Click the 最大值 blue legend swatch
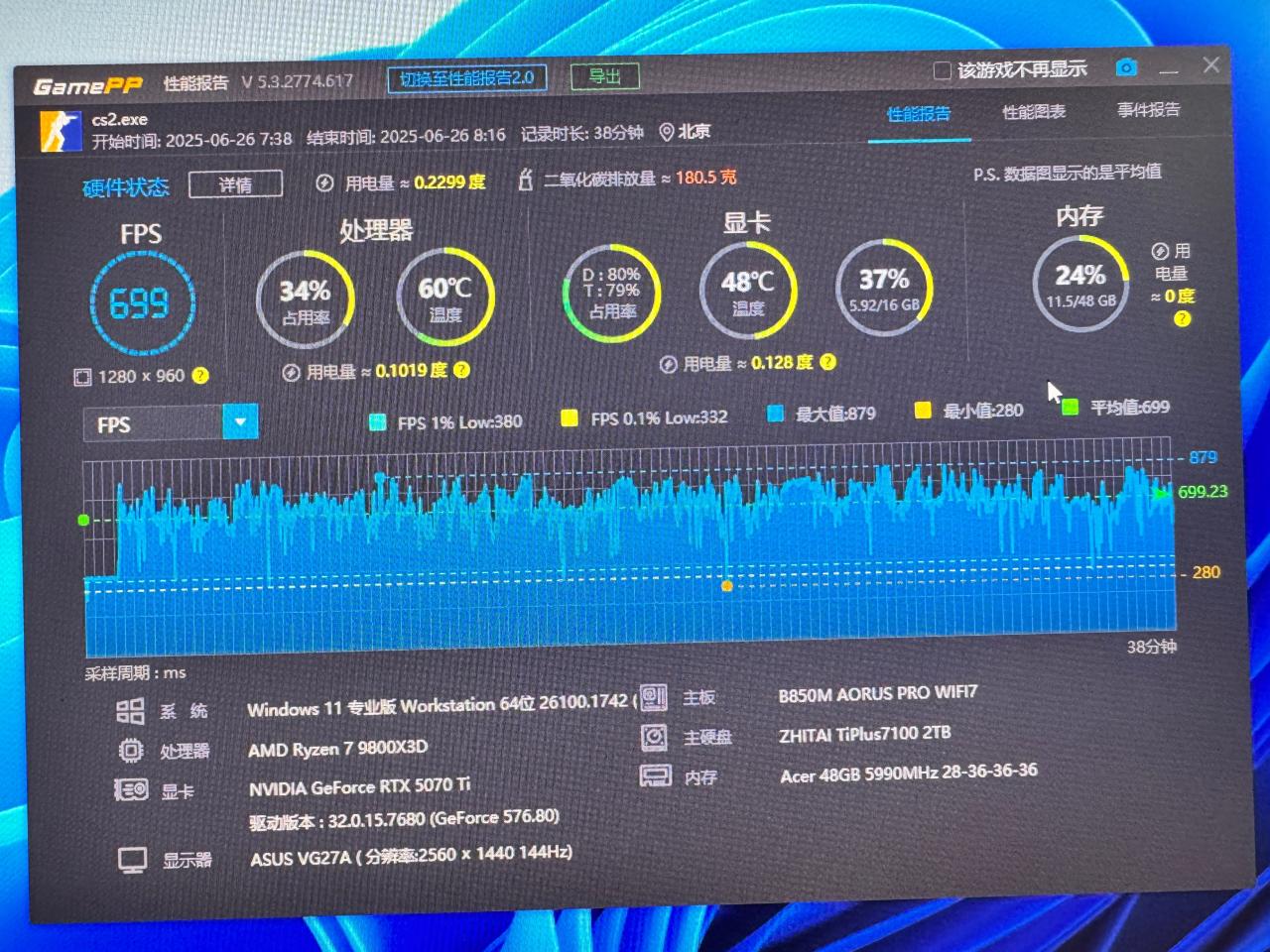Viewport: 1270px width, 952px height. pos(776,414)
